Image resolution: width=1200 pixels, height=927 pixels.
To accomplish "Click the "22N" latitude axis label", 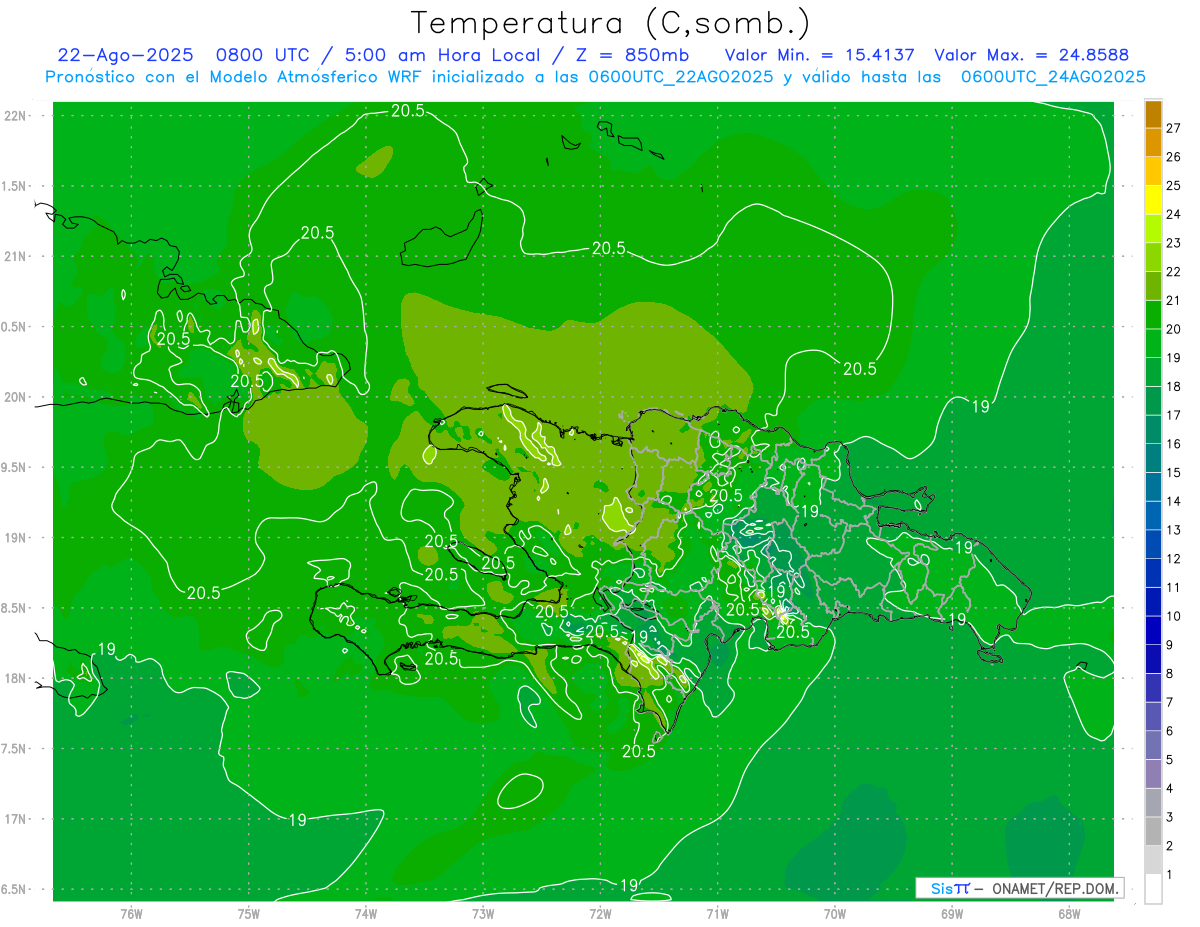I will click(17, 116).
